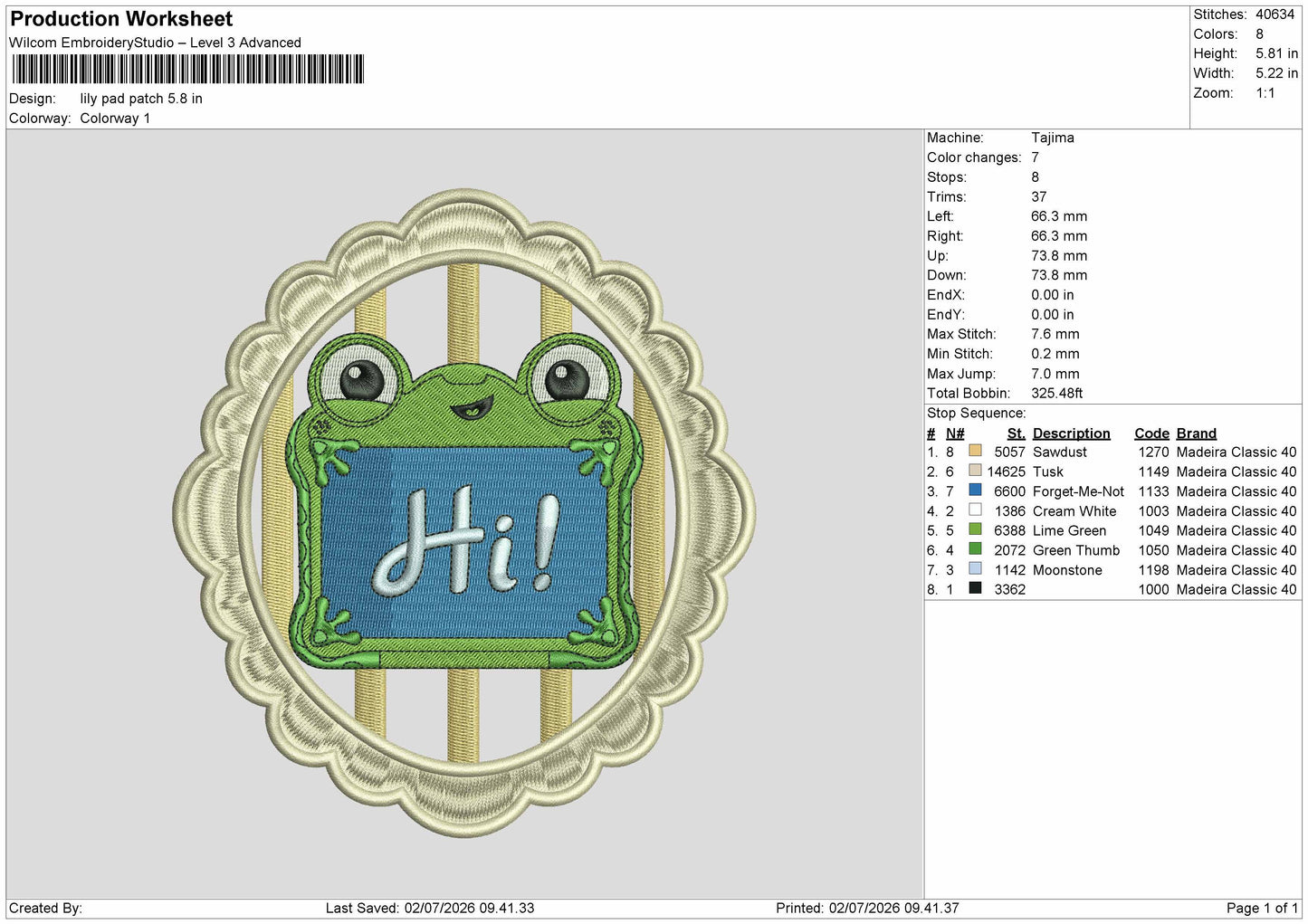Screen dimensions: 1308x924
Task: Click the 'Forget-Me-Not' description text
Action: 1078,491
